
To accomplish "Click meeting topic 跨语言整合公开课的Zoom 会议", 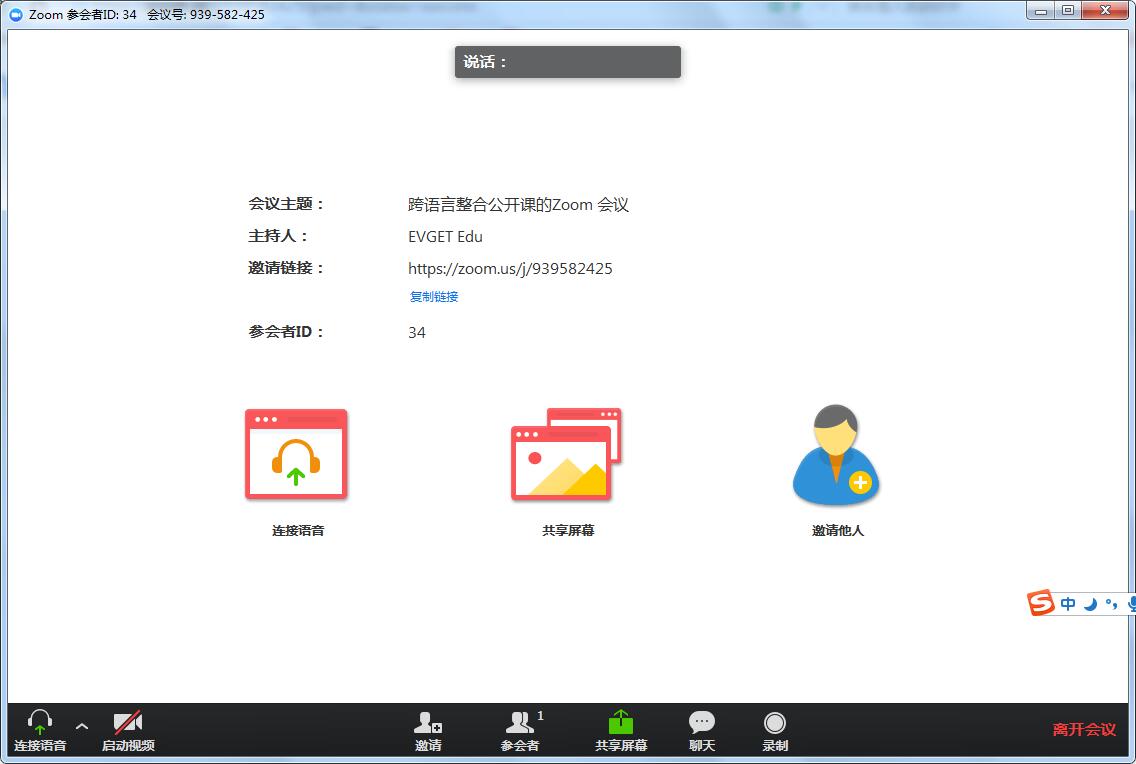I will click(x=518, y=205).
